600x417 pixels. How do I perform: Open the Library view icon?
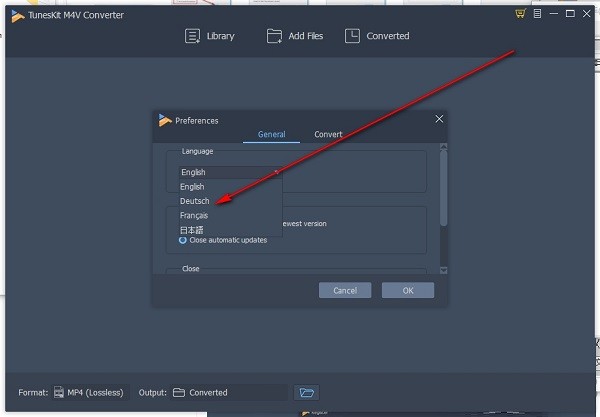(193, 36)
